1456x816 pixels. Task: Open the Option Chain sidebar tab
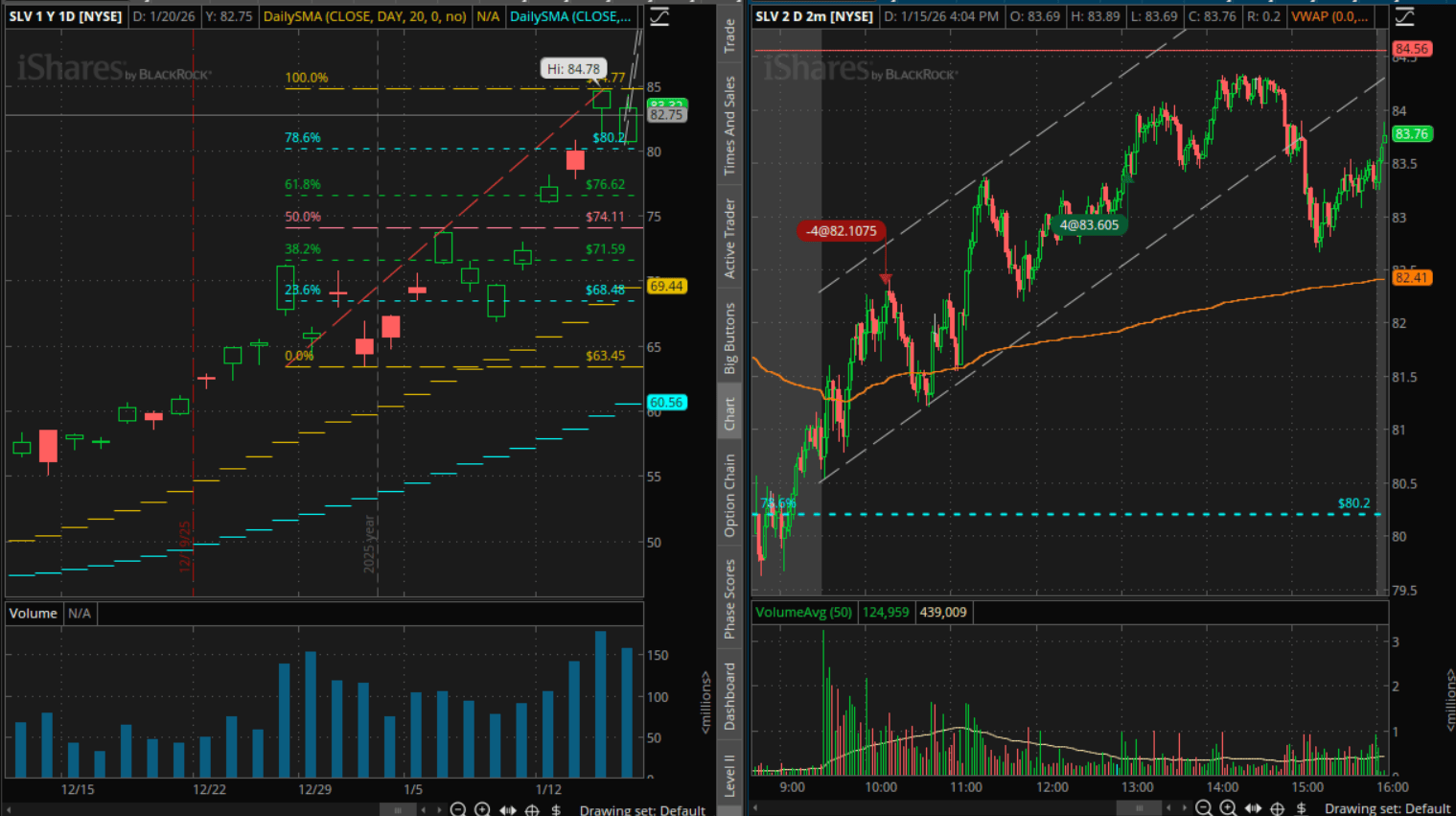(x=729, y=496)
